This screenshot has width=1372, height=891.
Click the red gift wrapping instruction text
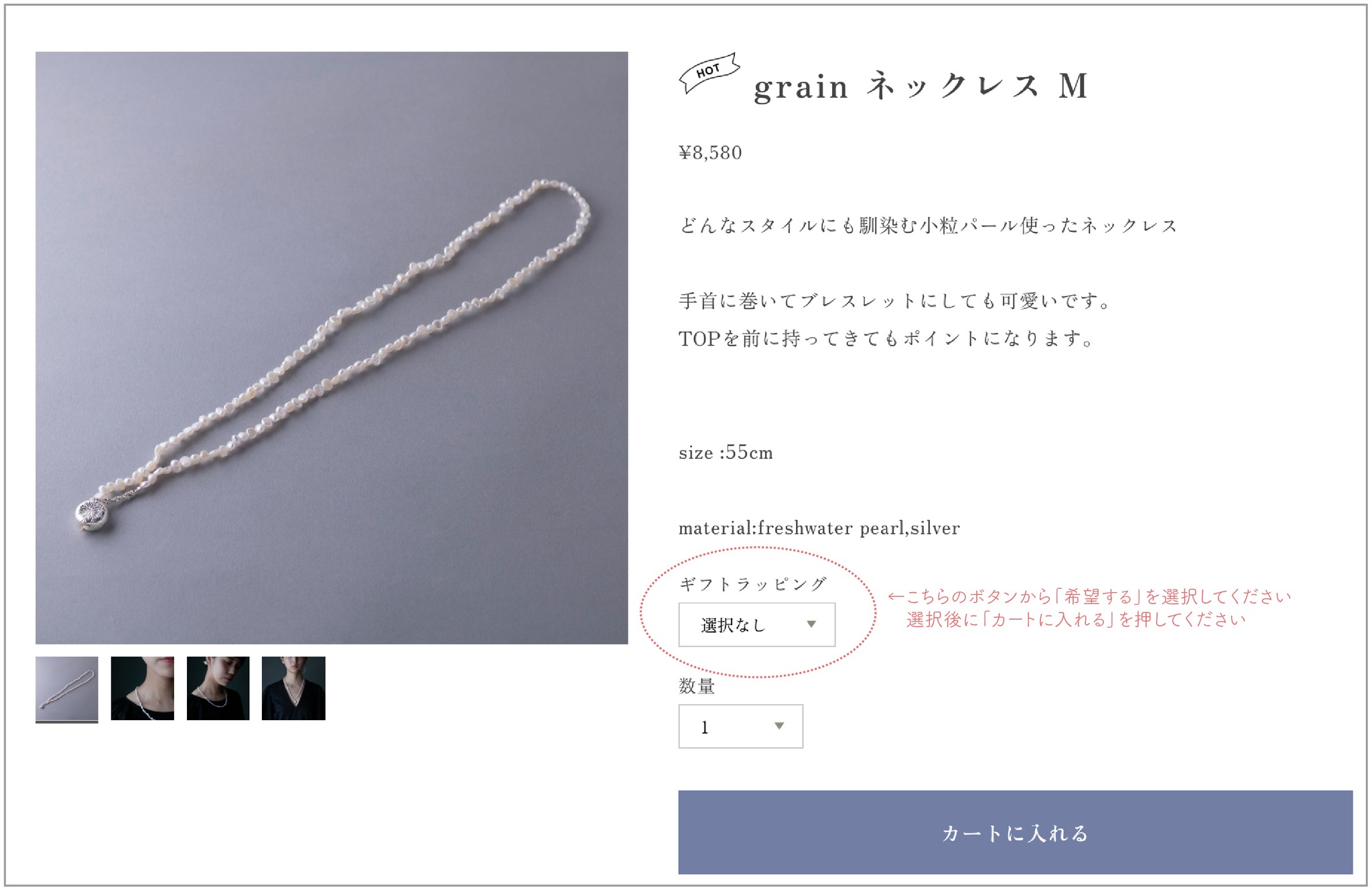click(x=1089, y=608)
